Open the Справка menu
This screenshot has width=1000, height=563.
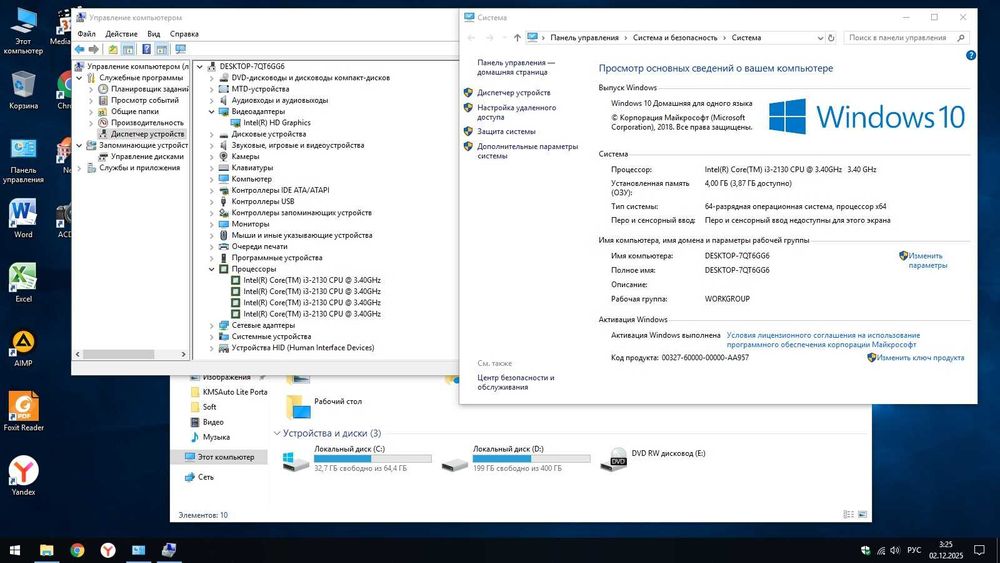tap(184, 34)
